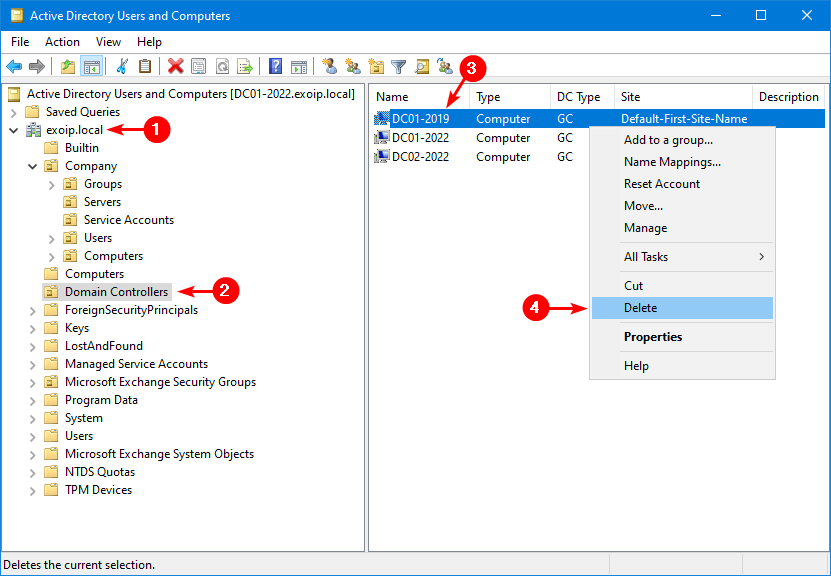Expand the ForeignSecurityPrincipals node
Image resolution: width=831 pixels, height=576 pixels.
[33, 311]
